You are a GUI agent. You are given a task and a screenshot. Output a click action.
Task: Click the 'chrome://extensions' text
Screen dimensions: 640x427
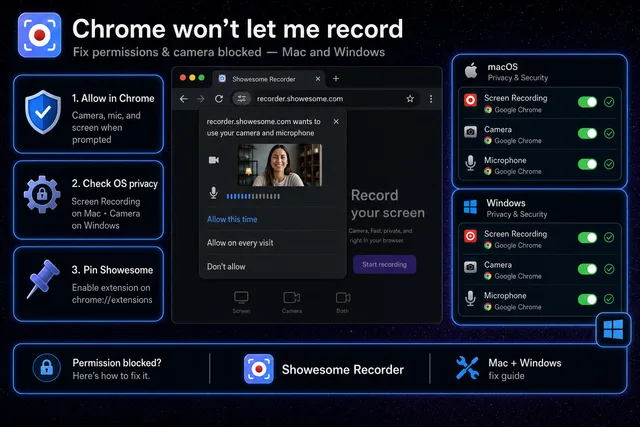pyautogui.click(x=112, y=300)
